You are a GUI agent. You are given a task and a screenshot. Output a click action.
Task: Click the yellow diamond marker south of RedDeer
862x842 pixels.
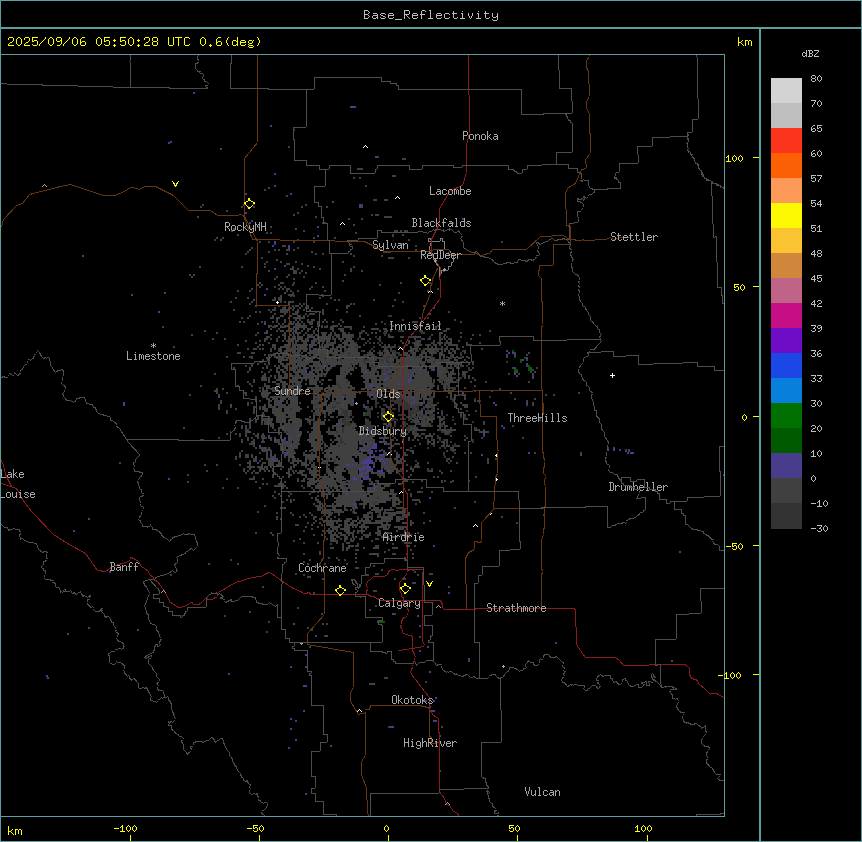(x=426, y=281)
